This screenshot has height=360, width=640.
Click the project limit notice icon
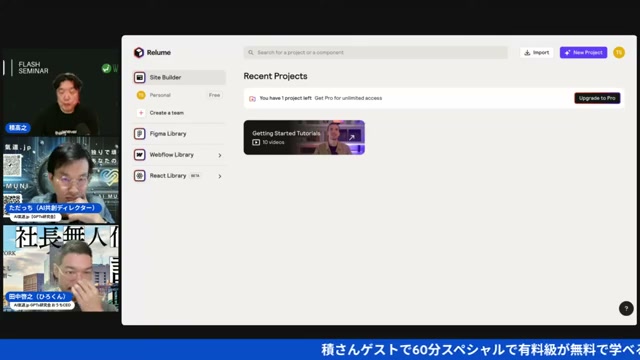click(252, 98)
